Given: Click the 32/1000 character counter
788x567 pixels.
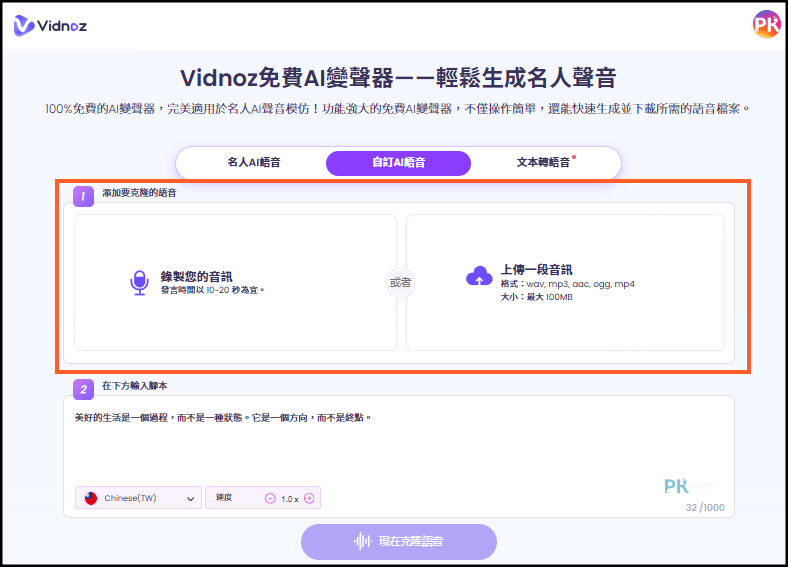Looking at the screenshot, I should coord(705,508).
